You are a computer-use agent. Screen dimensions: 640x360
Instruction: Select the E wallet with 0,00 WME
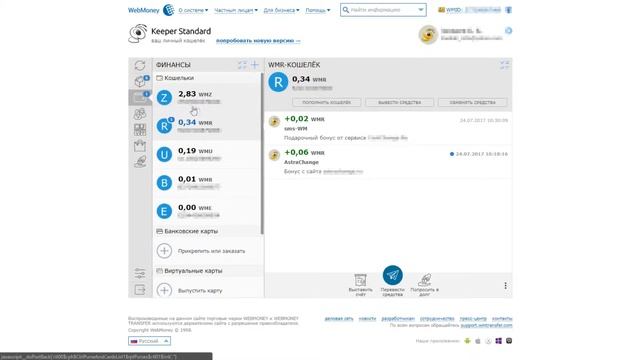coord(207,211)
